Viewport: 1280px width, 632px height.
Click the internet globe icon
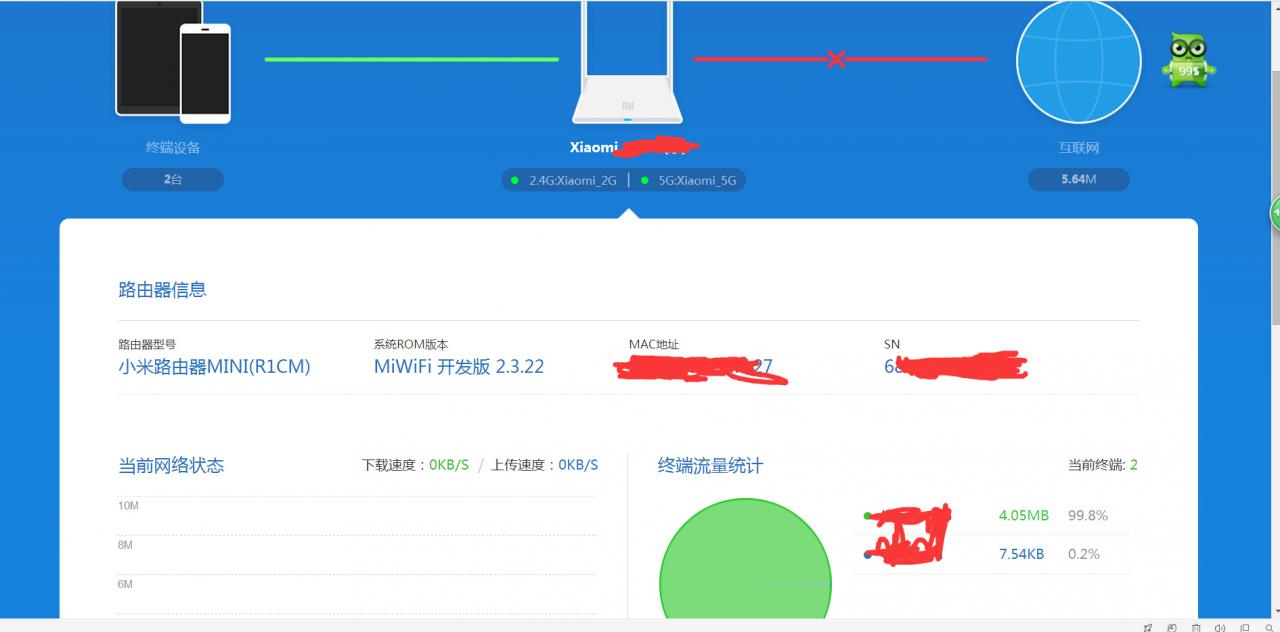(1078, 62)
